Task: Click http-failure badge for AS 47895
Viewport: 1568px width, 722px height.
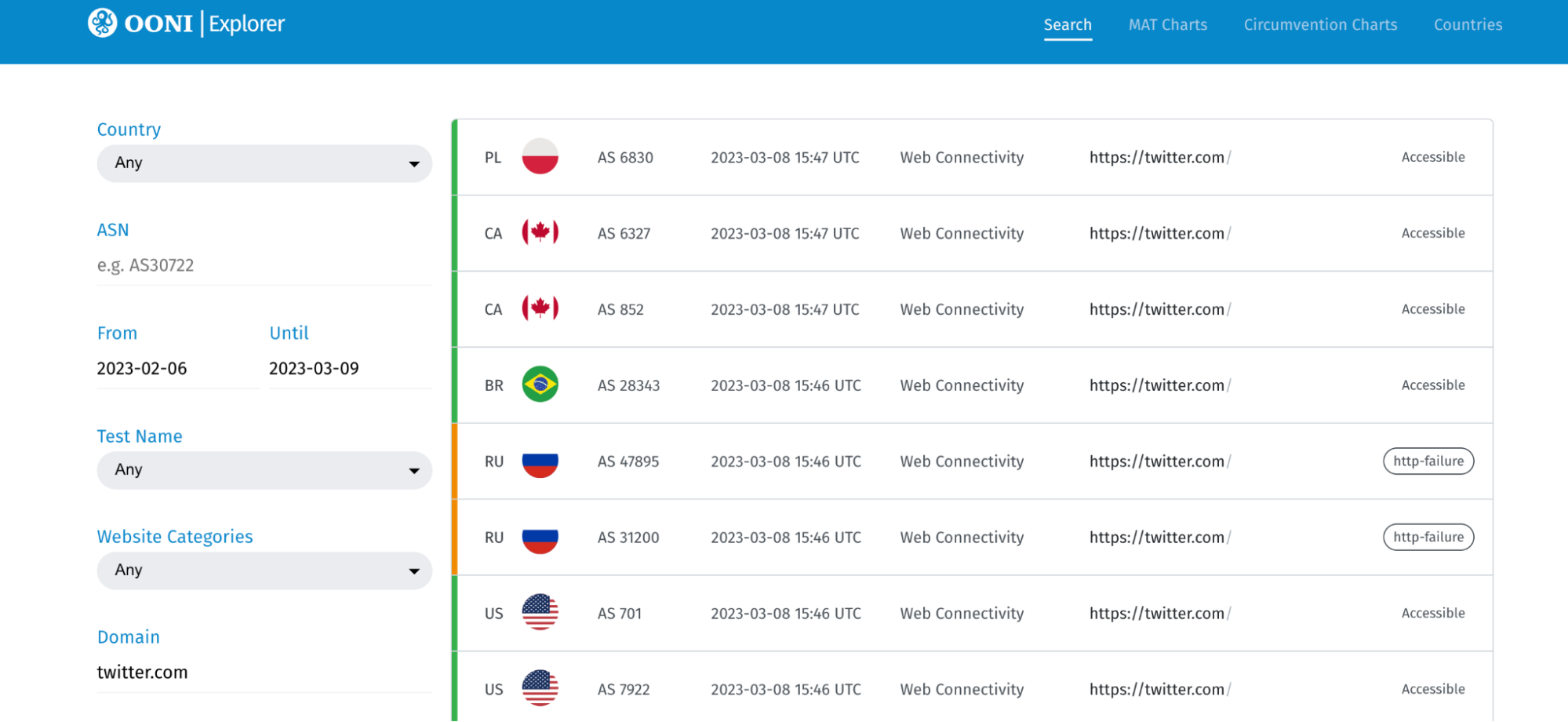Action: [1428, 461]
